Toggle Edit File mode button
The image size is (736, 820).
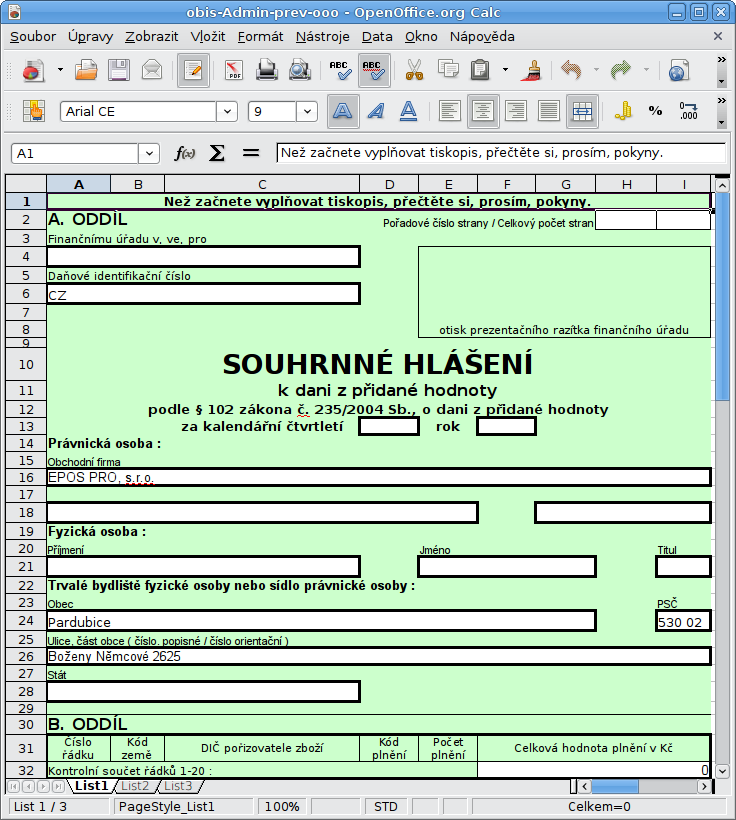[x=193, y=71]
